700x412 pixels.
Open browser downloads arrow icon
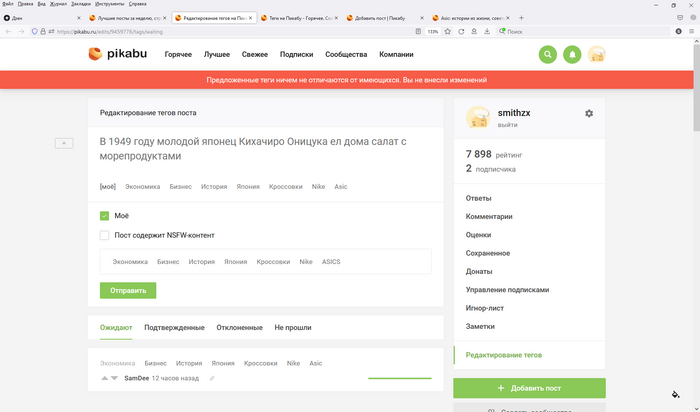tap(487, 31)
